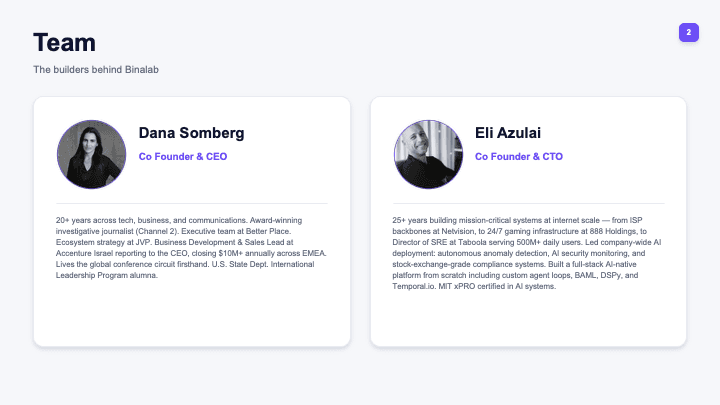
Task: Select Eli Azulai's biography paragraph
Action: pyautogui.click(x=527, y=253)
